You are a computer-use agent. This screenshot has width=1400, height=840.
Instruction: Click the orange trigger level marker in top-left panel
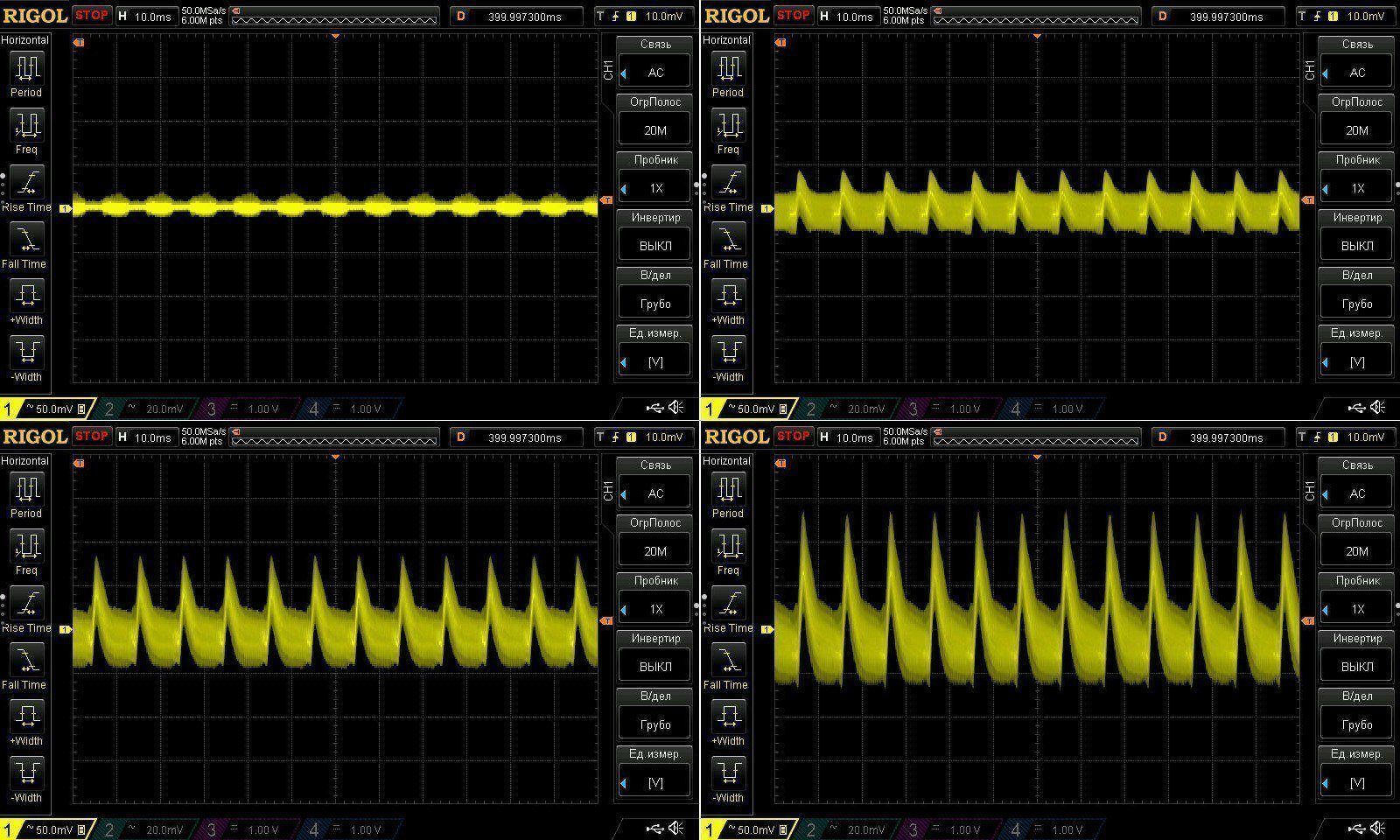(607, 201)
